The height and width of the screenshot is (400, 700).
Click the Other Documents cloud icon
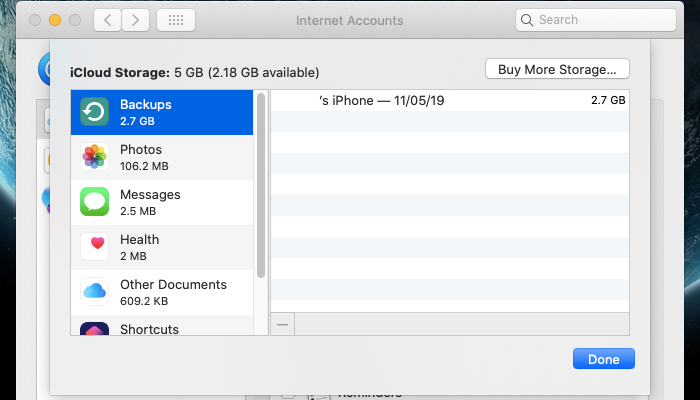coord(94,292)
